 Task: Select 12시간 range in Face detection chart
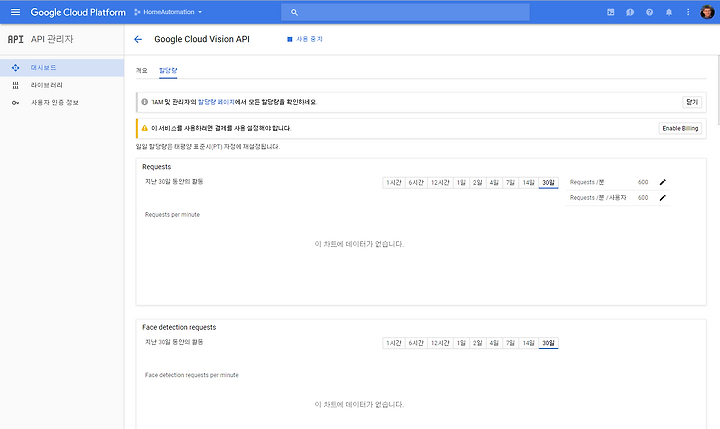point(440,343)
